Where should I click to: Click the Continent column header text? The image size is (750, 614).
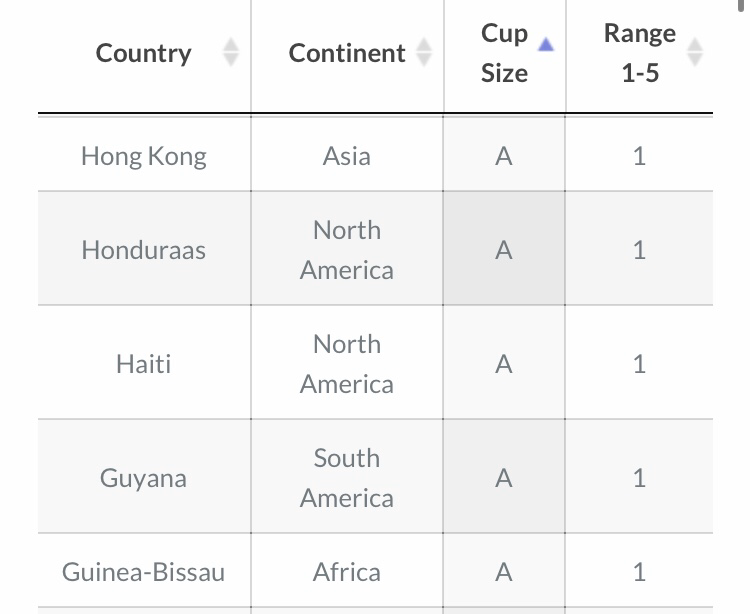point(347,53)
